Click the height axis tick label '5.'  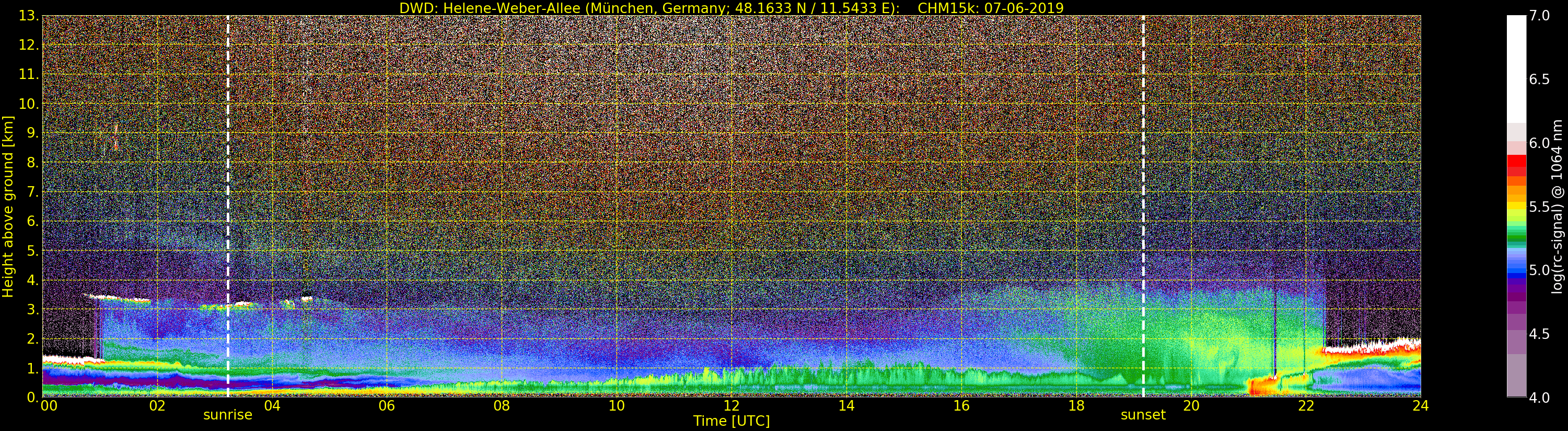click(x=32, y=251)
